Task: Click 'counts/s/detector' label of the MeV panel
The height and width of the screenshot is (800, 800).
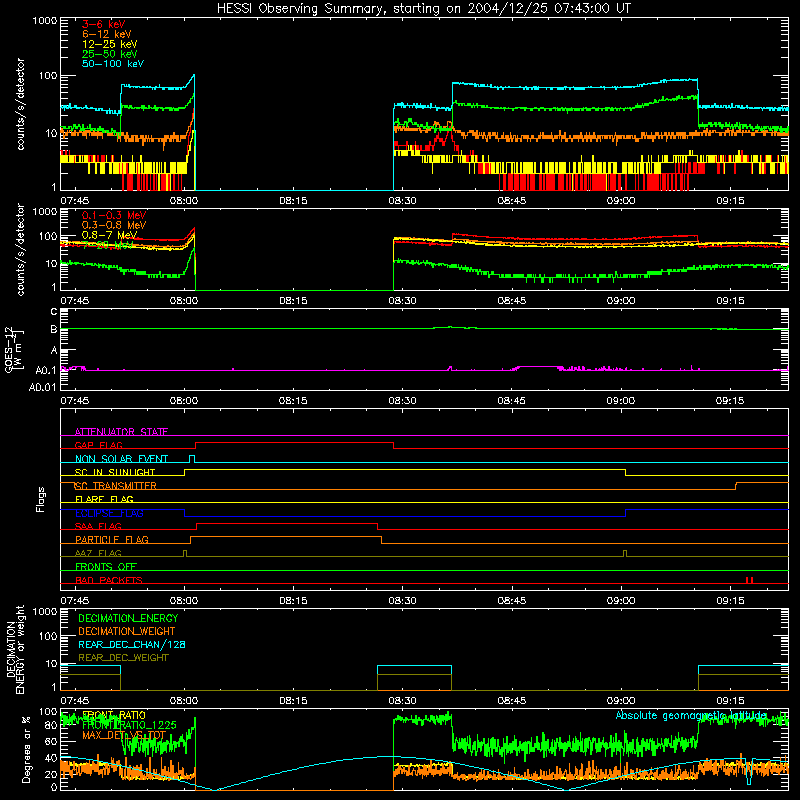Action: (20, 250)
